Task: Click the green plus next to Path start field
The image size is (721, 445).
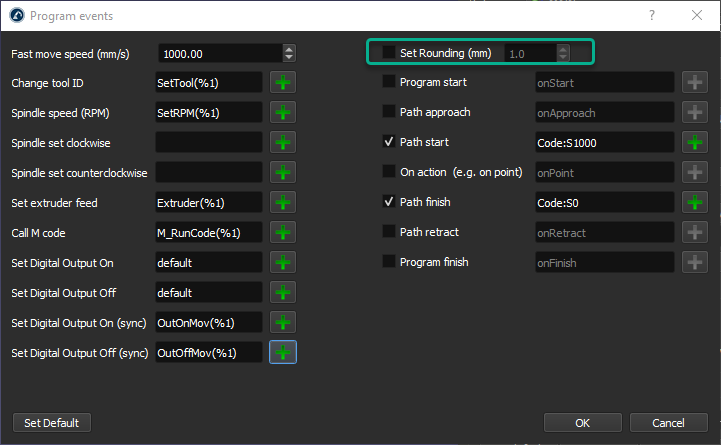Action: coord(694,143)
